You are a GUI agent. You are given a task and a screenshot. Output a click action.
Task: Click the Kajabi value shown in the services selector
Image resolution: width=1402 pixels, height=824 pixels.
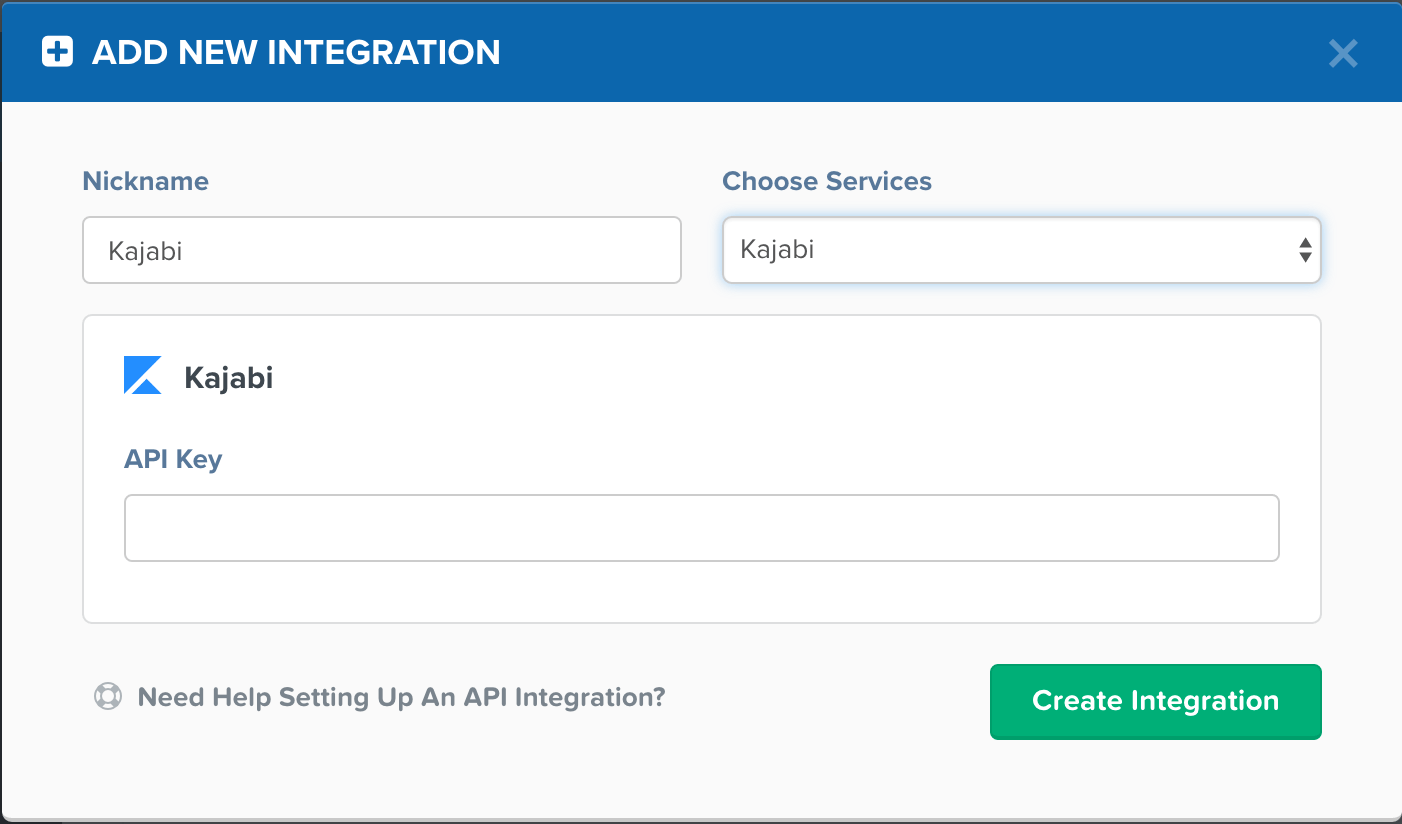[x=777, y=250]
